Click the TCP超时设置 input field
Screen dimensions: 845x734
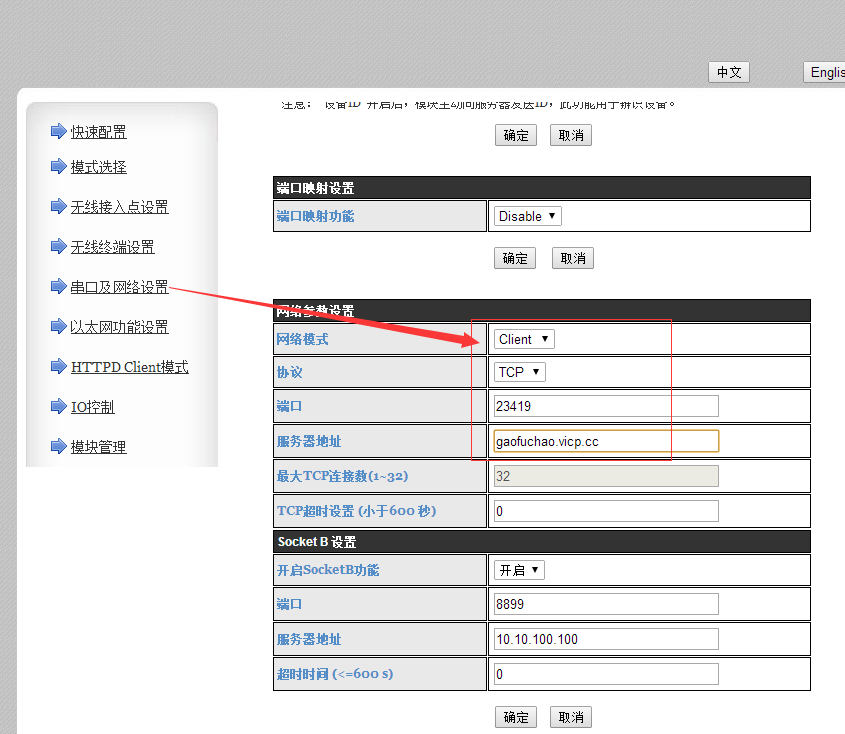coord(606,511)
